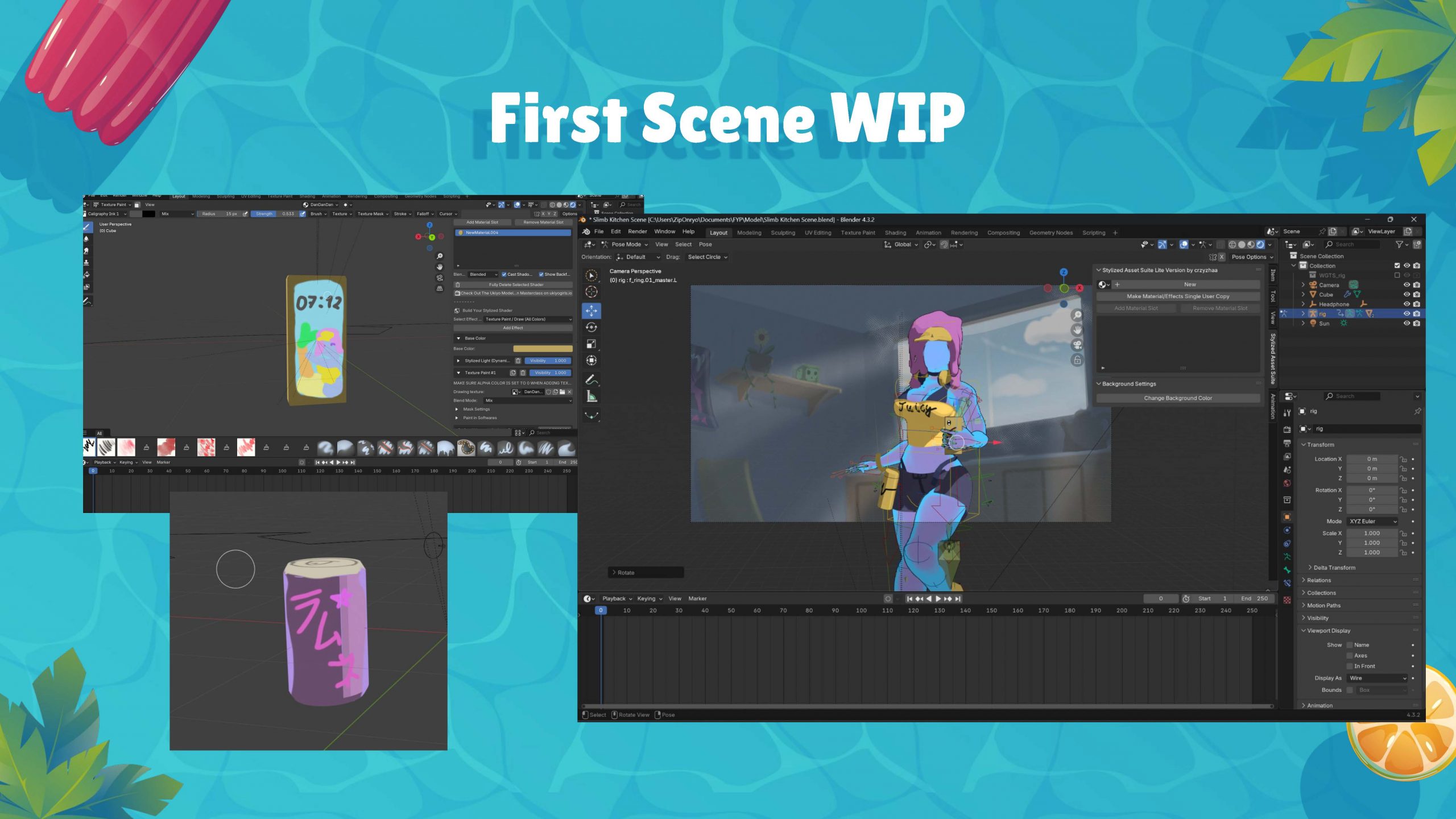Open the Global transform orientation dropdown
The image size is (1456, 819).
[x=901, y=245]
